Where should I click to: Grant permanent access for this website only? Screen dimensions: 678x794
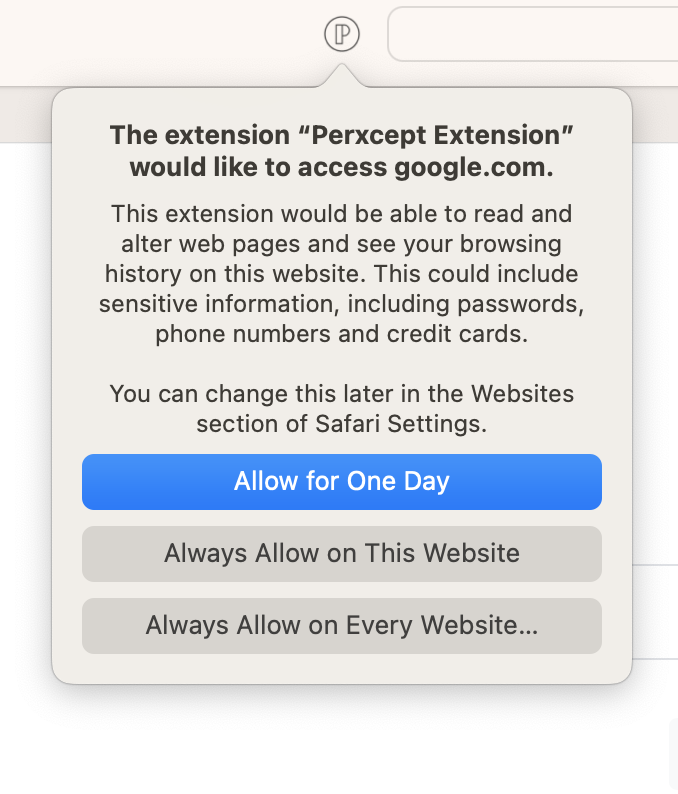pos(342,553)
